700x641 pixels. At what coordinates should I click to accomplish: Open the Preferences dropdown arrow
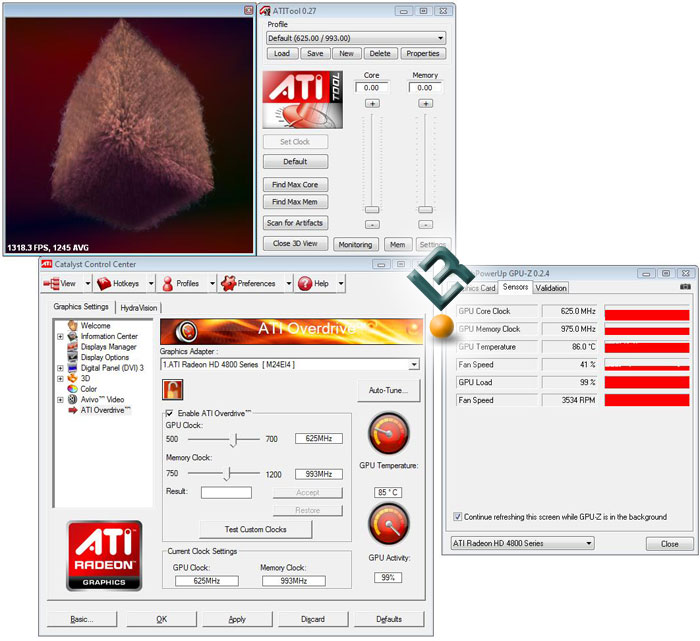click(289, 283)
